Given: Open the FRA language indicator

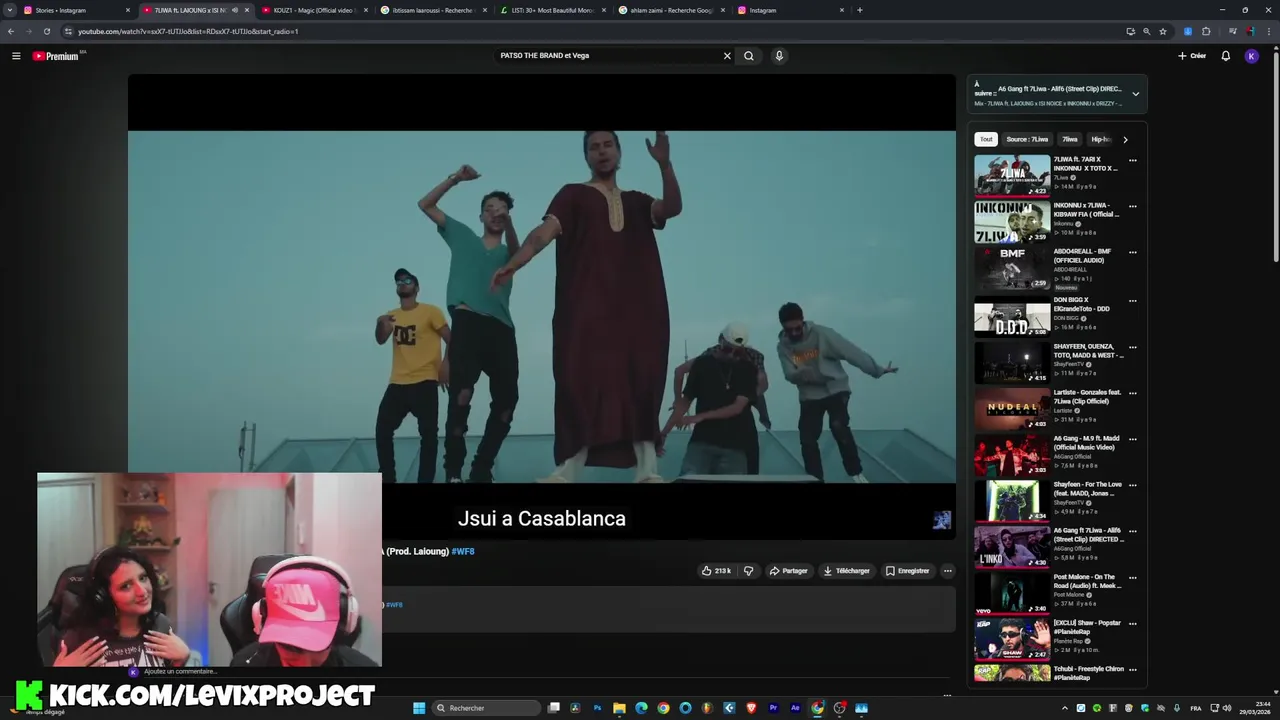Looking at the screenshot, I should coord(1195,708).
